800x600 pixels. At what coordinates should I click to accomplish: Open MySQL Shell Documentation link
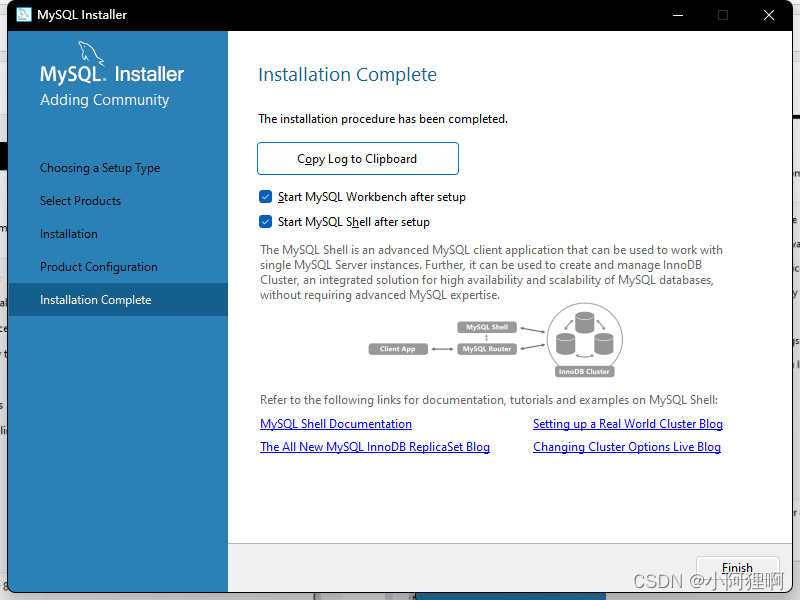tap(336, 424)
